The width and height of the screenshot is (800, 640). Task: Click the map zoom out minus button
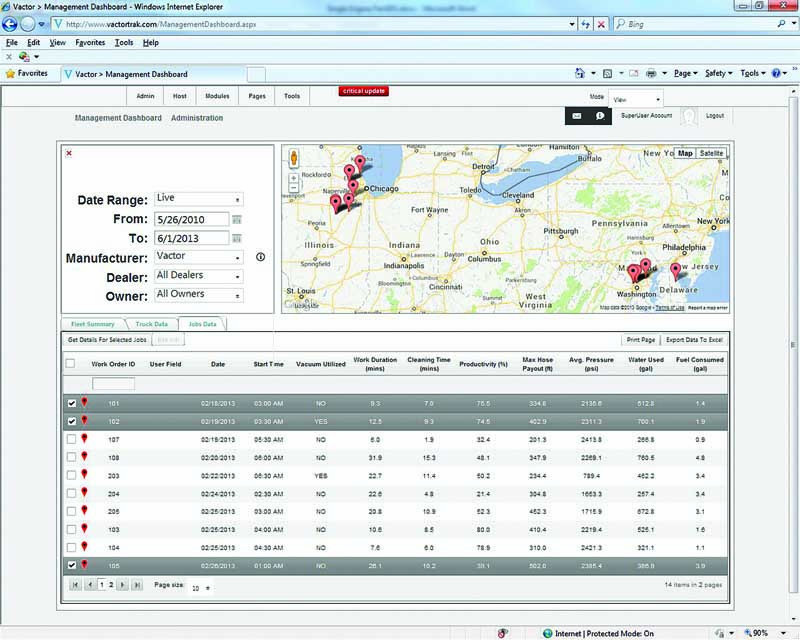point(294,188)
